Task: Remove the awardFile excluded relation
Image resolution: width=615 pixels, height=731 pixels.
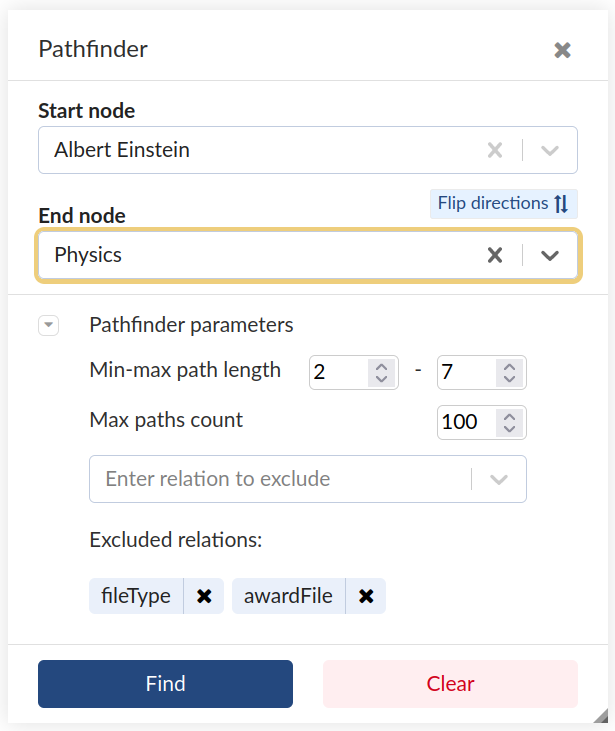Action: coord(366,597)
